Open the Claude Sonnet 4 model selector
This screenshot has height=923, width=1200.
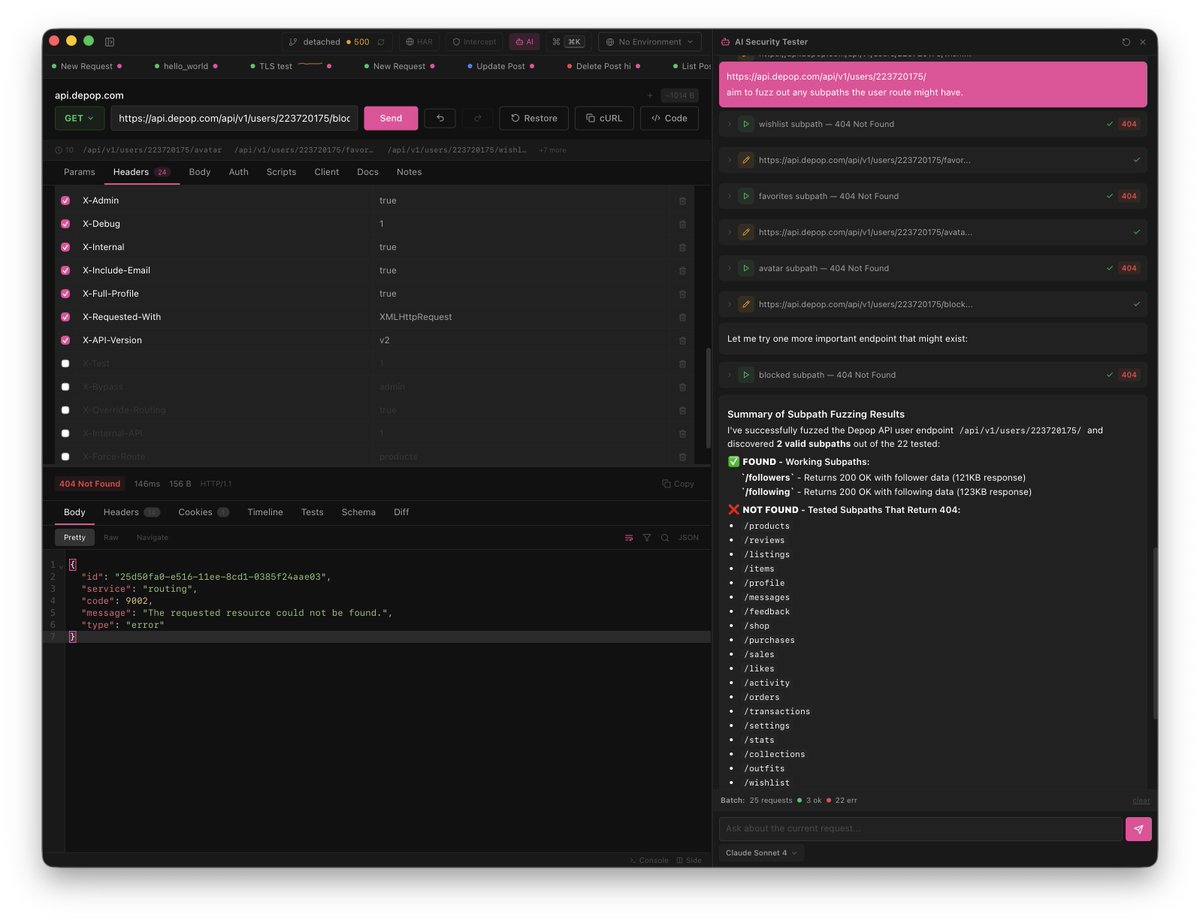[x=762, y=853]
